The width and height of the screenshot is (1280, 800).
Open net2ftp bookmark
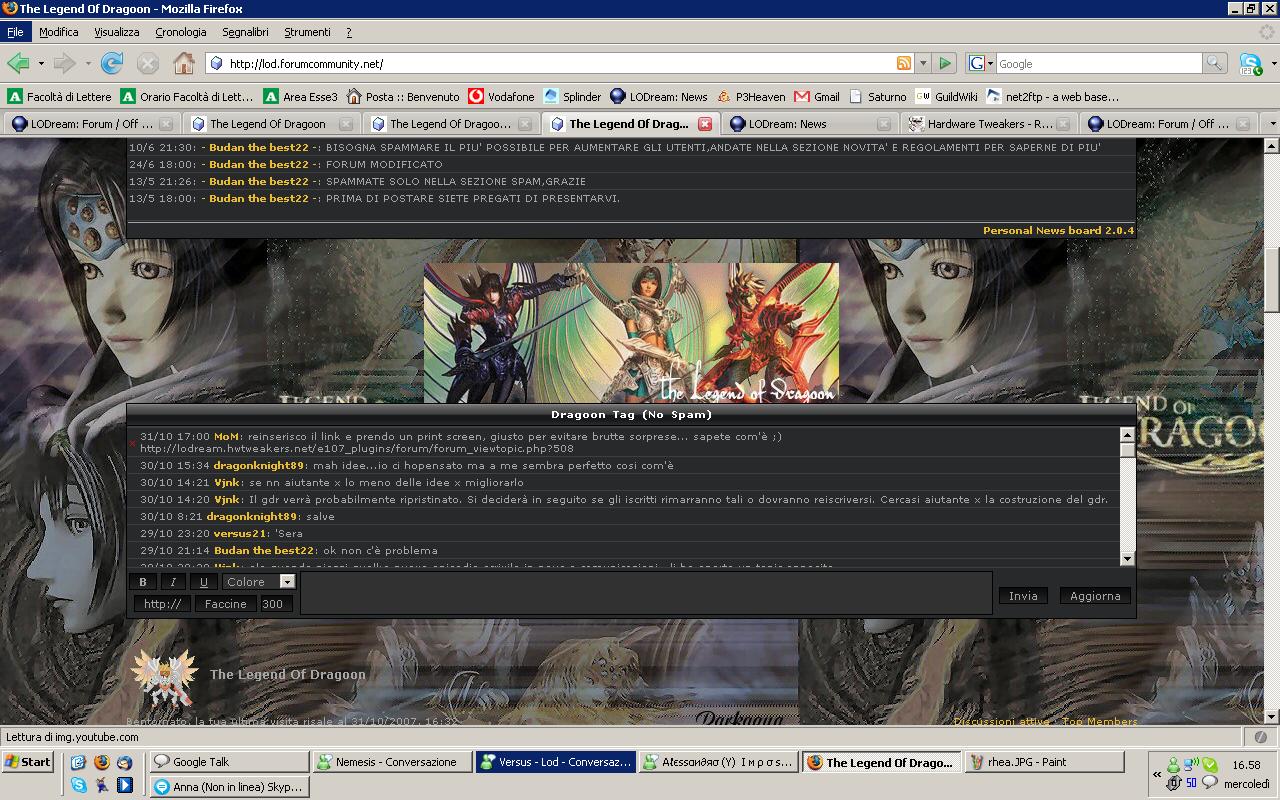point(1053,97)
